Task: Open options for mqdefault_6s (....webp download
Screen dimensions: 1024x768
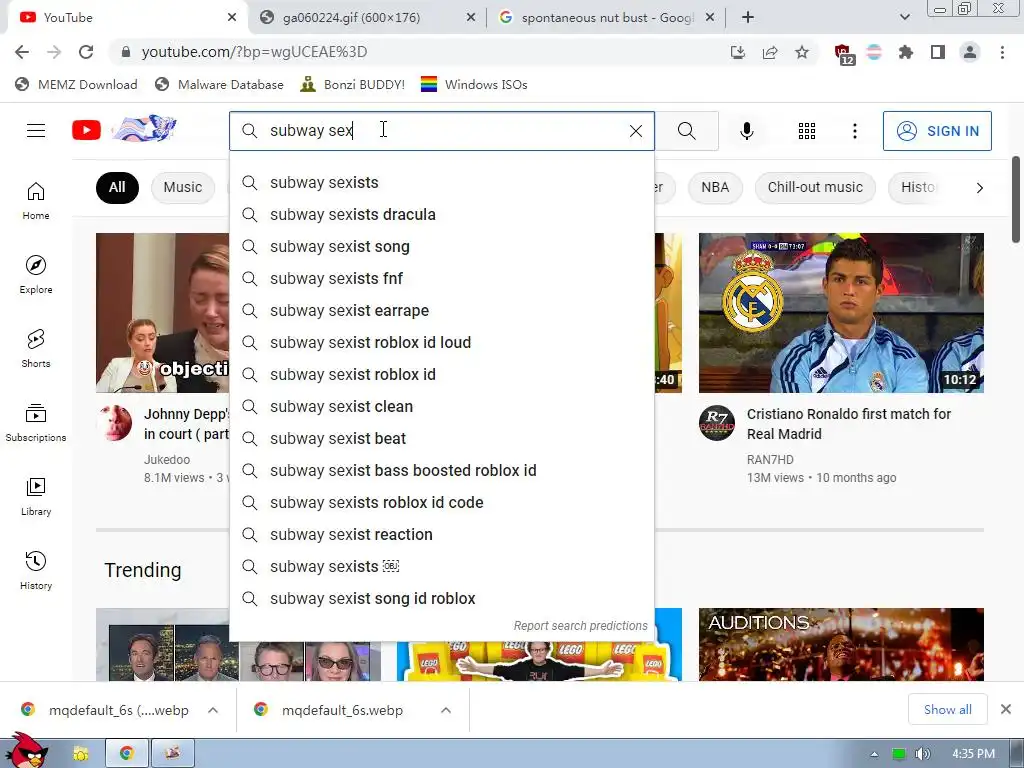Action: click(213, 710)
